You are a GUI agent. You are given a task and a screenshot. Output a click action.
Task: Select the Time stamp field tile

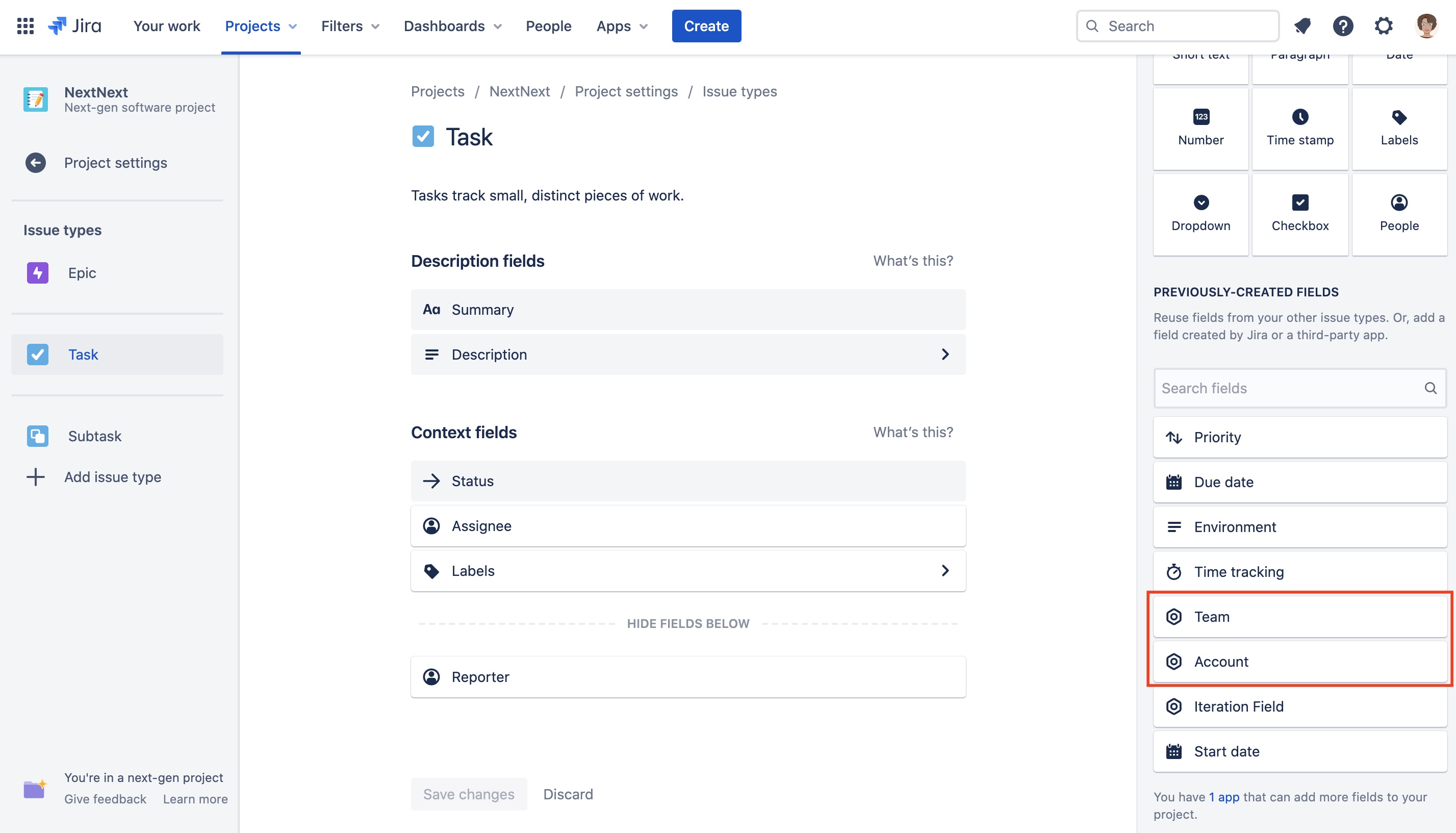(1299, 129)
